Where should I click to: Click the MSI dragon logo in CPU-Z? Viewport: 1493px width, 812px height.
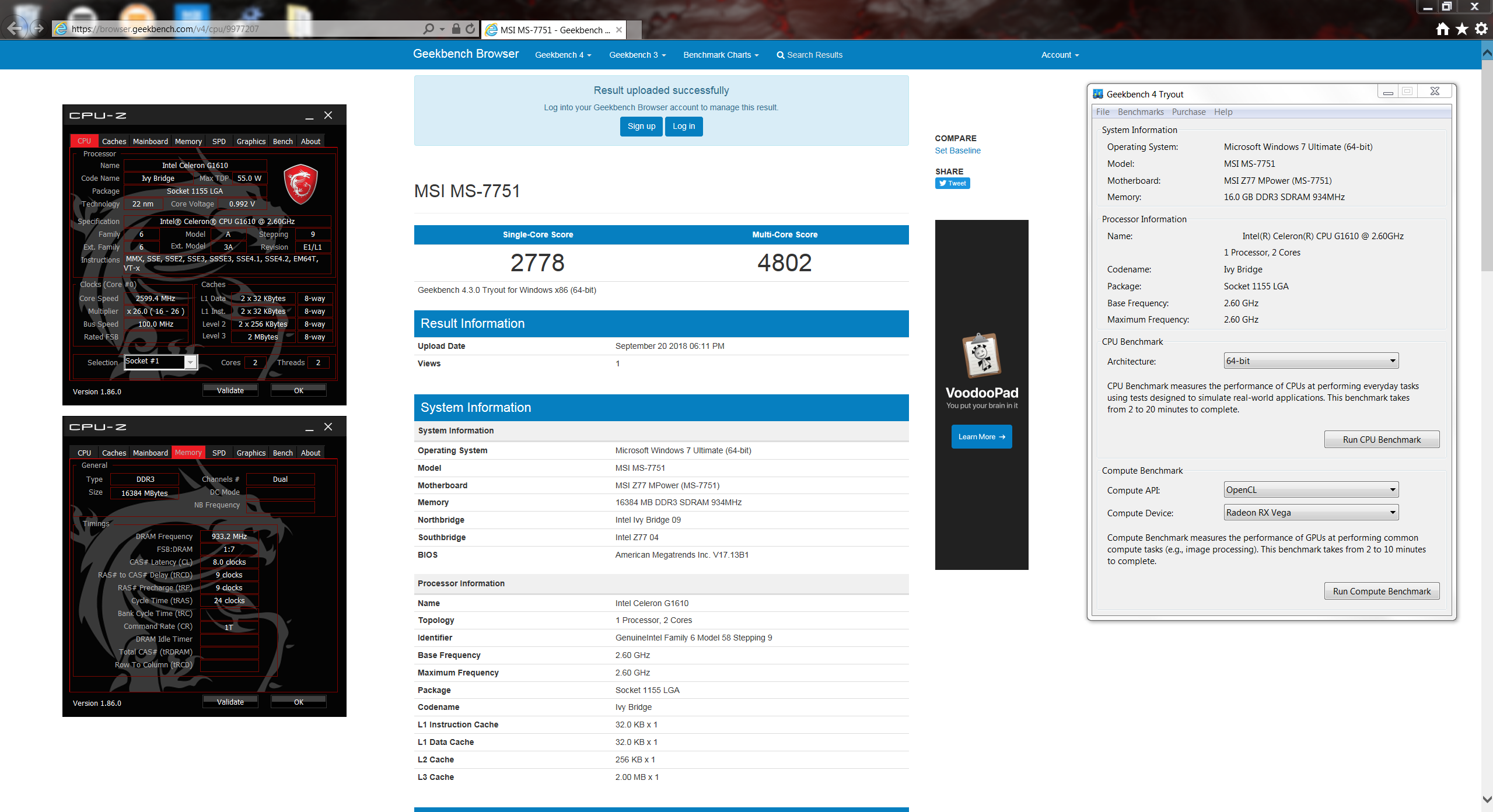coord(300,184)
